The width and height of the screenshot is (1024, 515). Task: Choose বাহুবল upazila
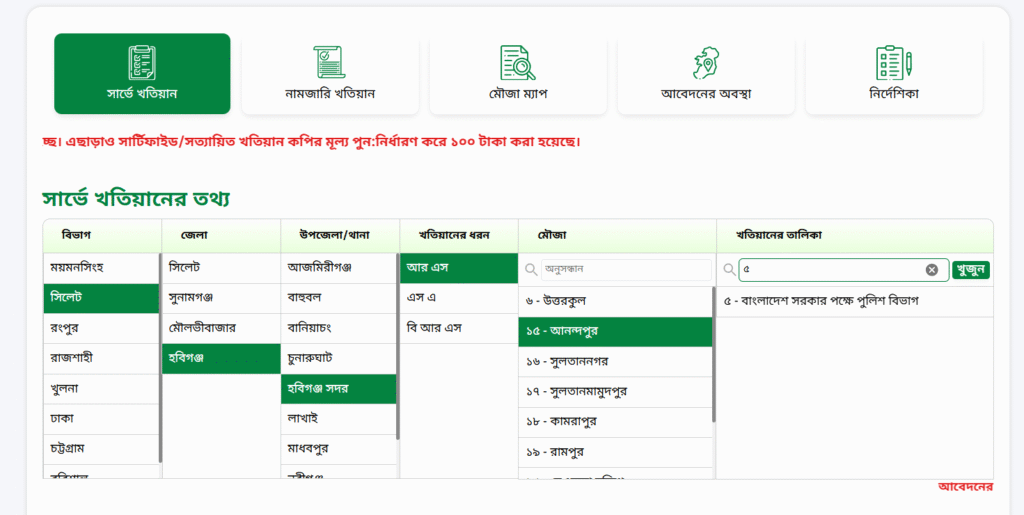(338, 298)
